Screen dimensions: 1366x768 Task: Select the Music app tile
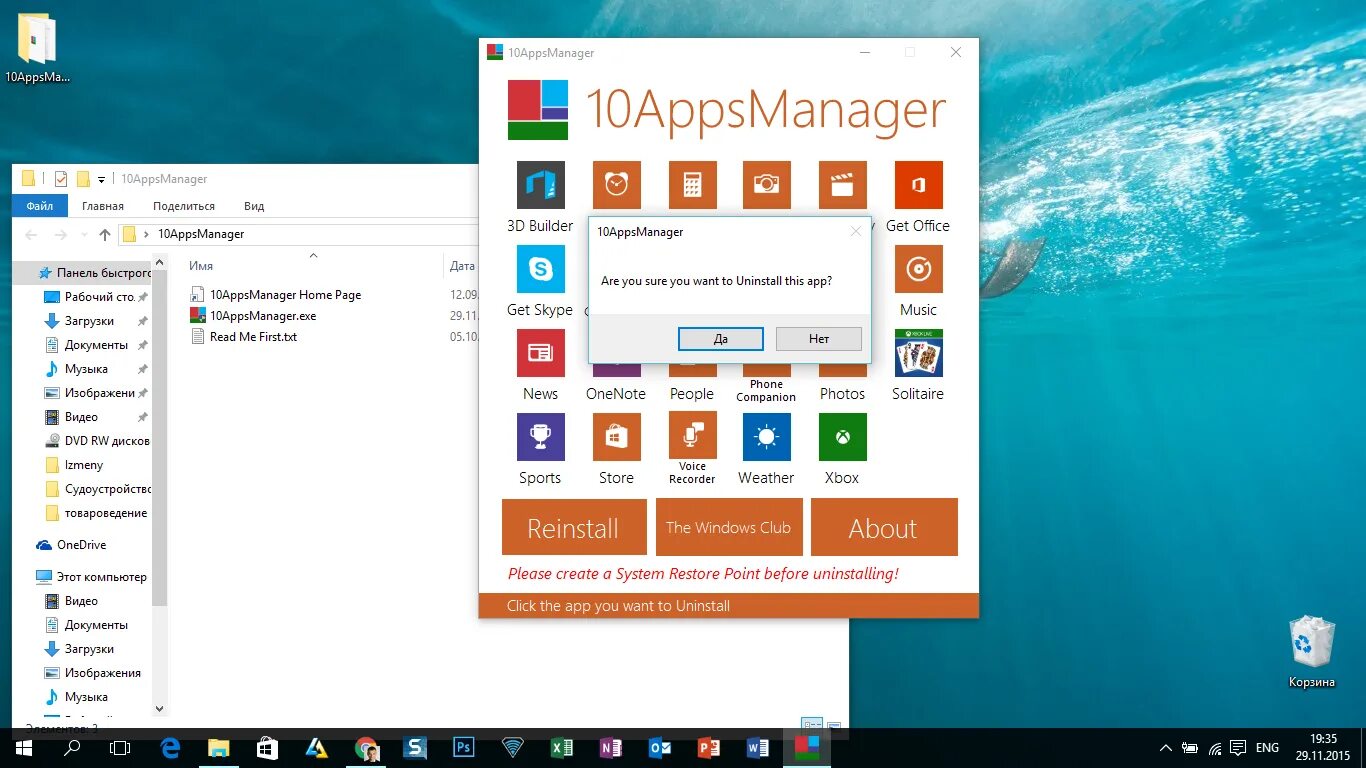click(x=919, y=269)
